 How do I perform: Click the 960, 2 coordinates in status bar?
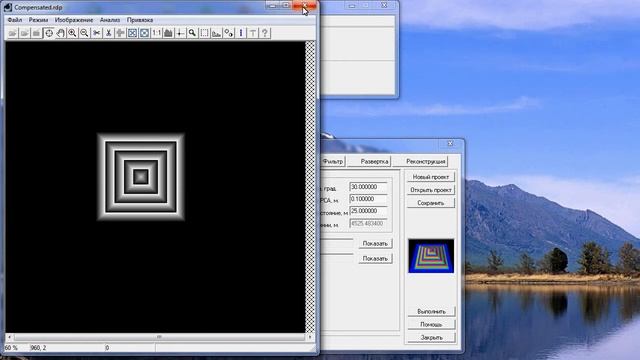click(x=38, y=348)
